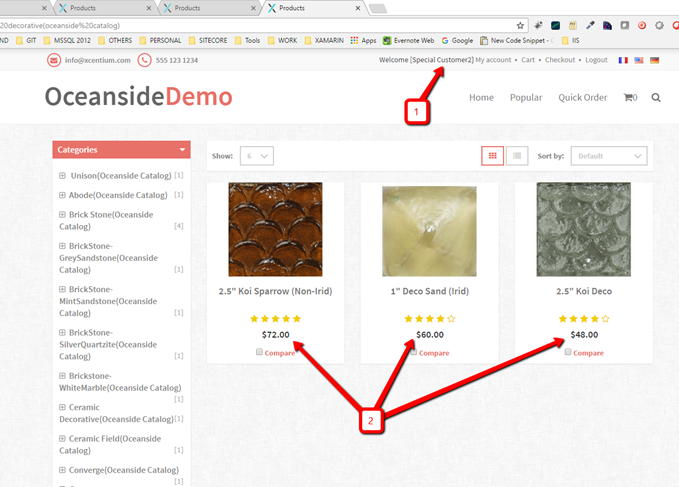Viewport: 679px width, 487px height.
Task: Open the OTHERS bookmarks folder
Action: click(115, 40)
